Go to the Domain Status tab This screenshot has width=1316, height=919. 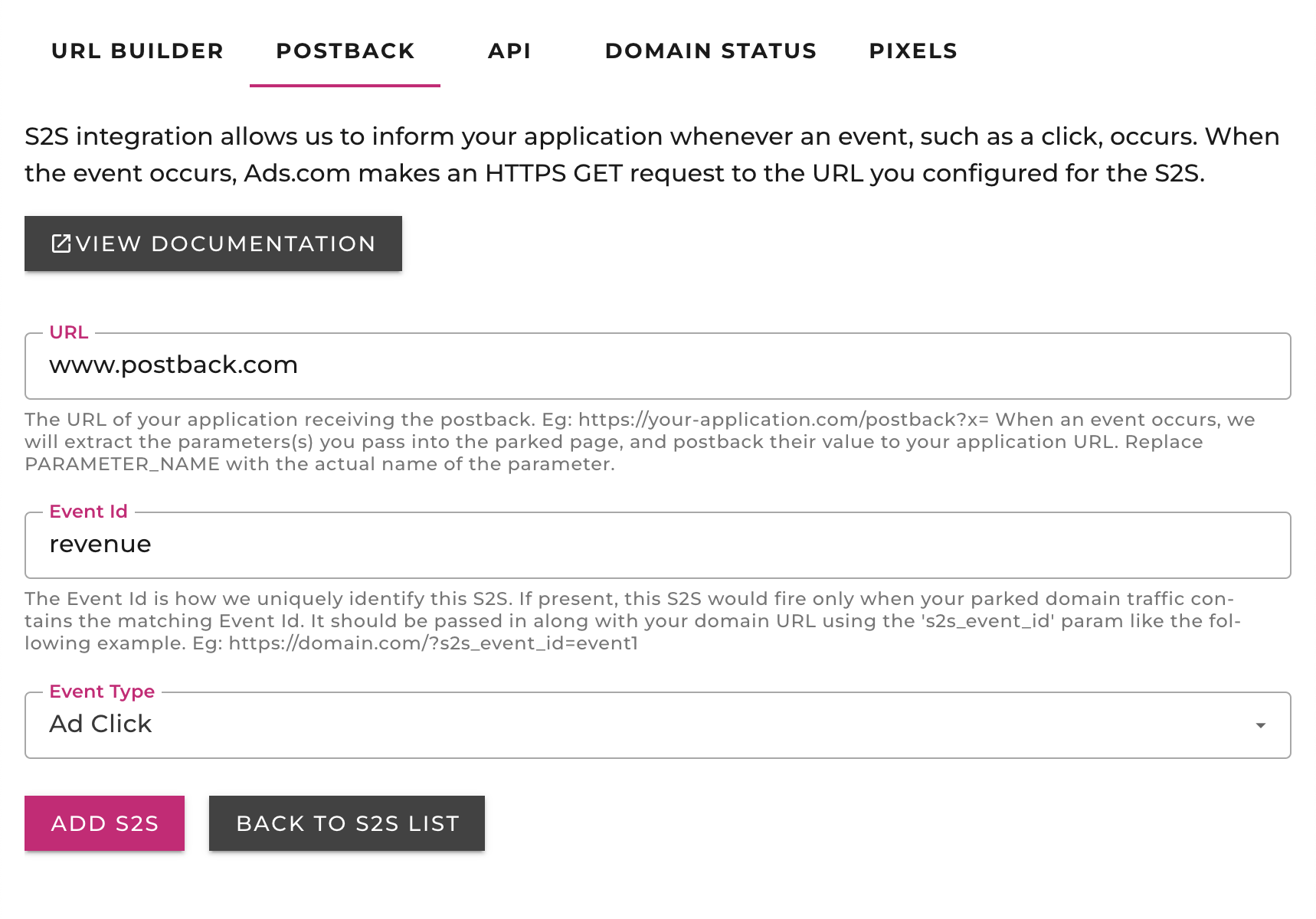click(x=710, y=51)
